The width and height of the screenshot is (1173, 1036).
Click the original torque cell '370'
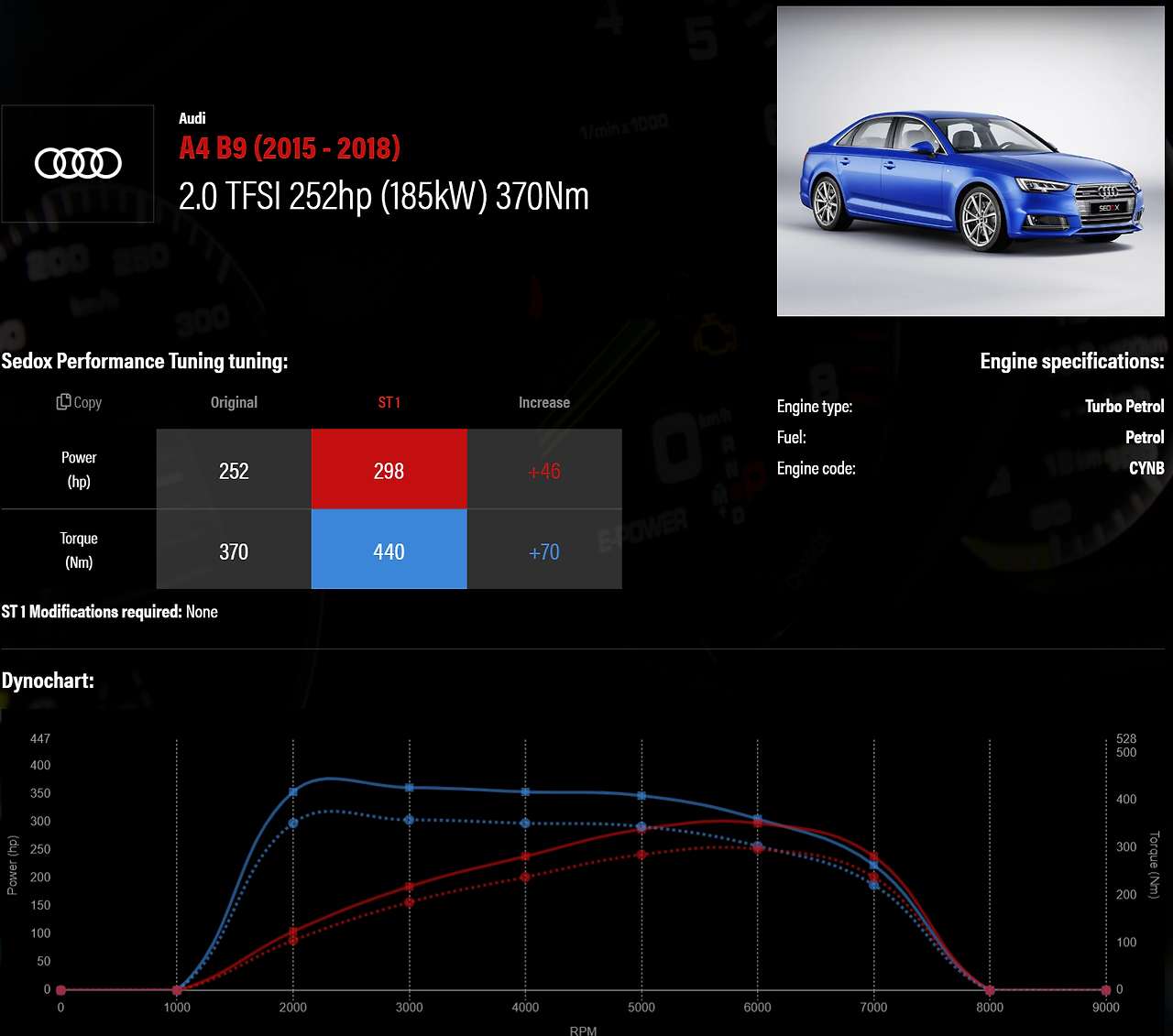[x=234, y=551]
